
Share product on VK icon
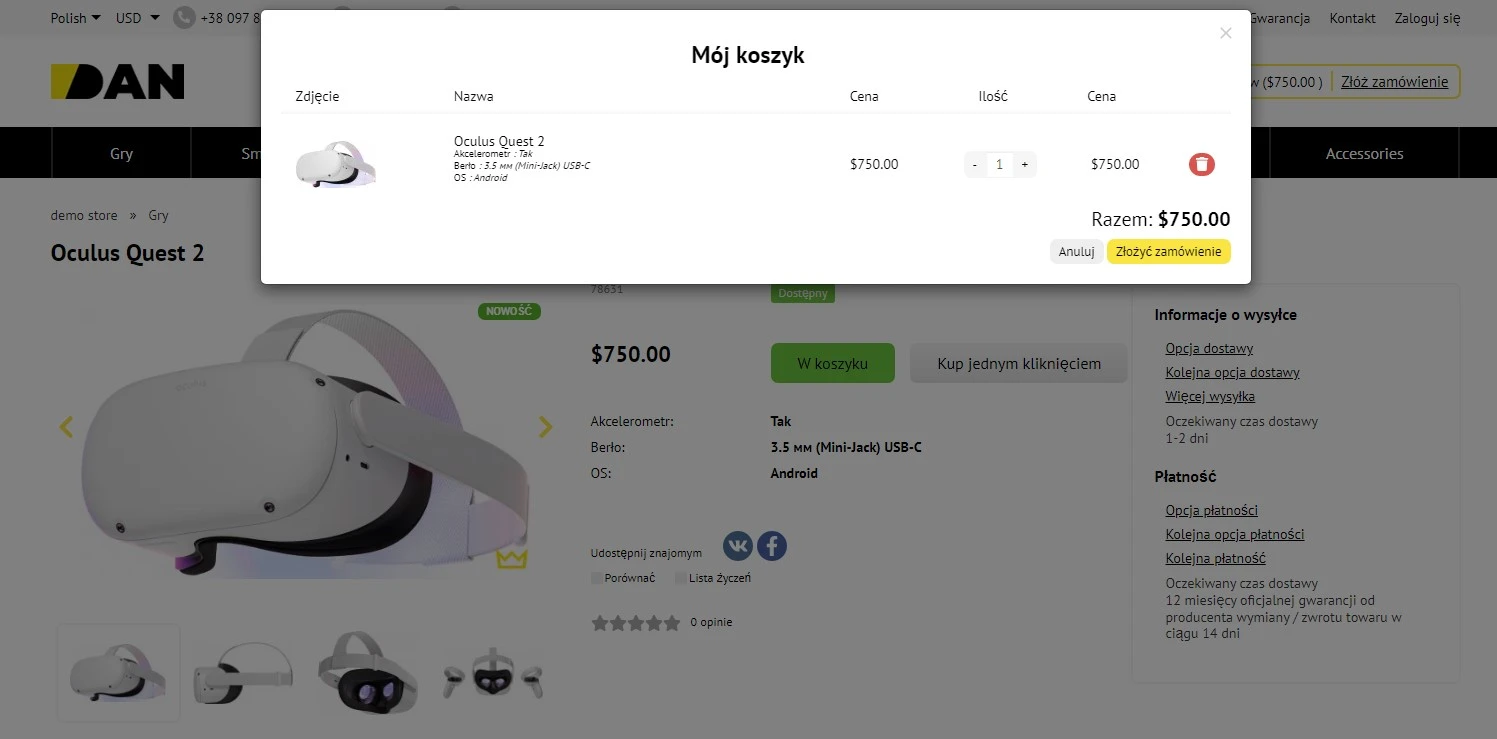[738, 546]
